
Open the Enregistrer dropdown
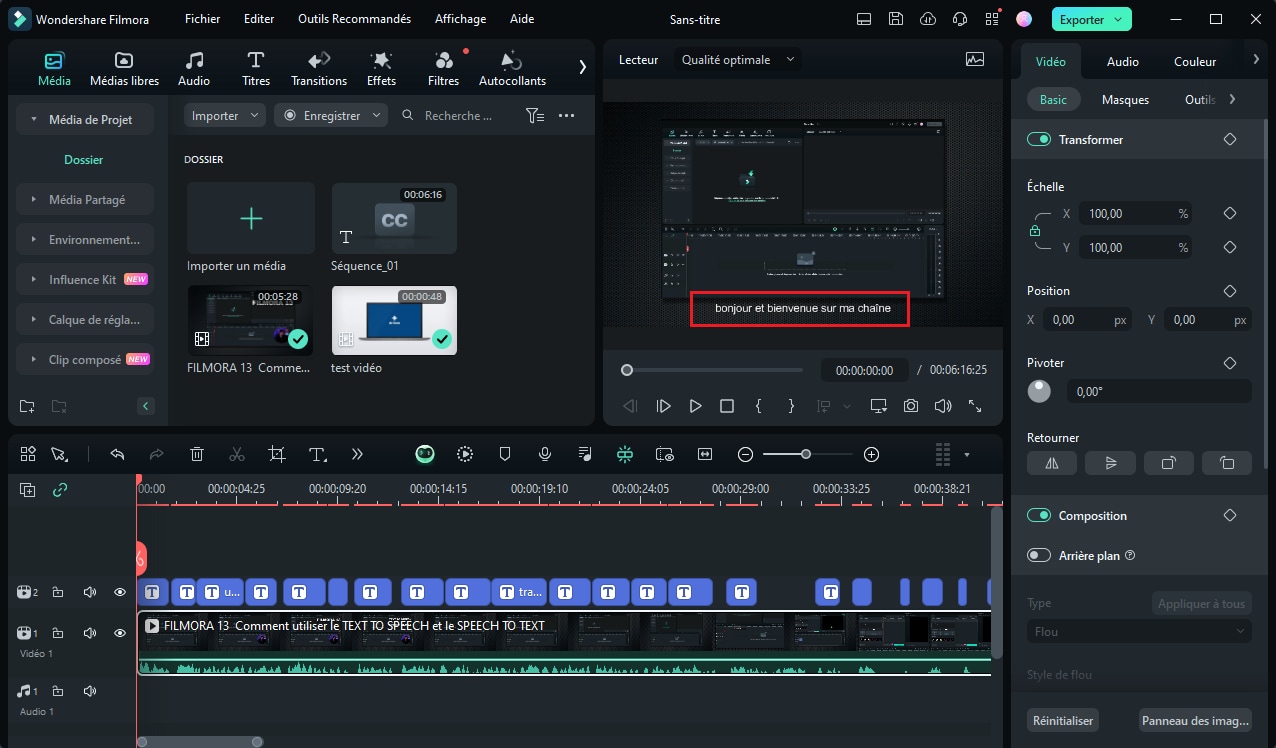[331, 116]
